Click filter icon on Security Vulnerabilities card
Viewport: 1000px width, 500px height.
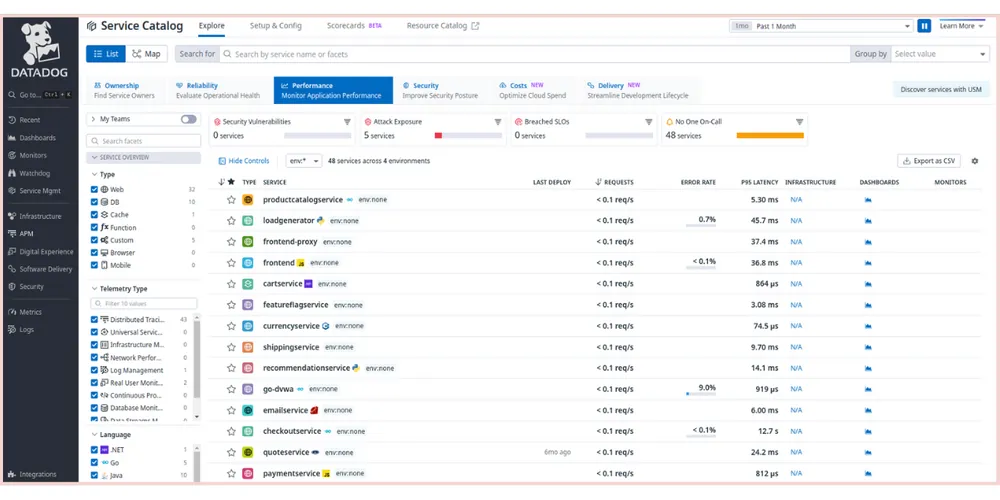[x=347, y=122]
